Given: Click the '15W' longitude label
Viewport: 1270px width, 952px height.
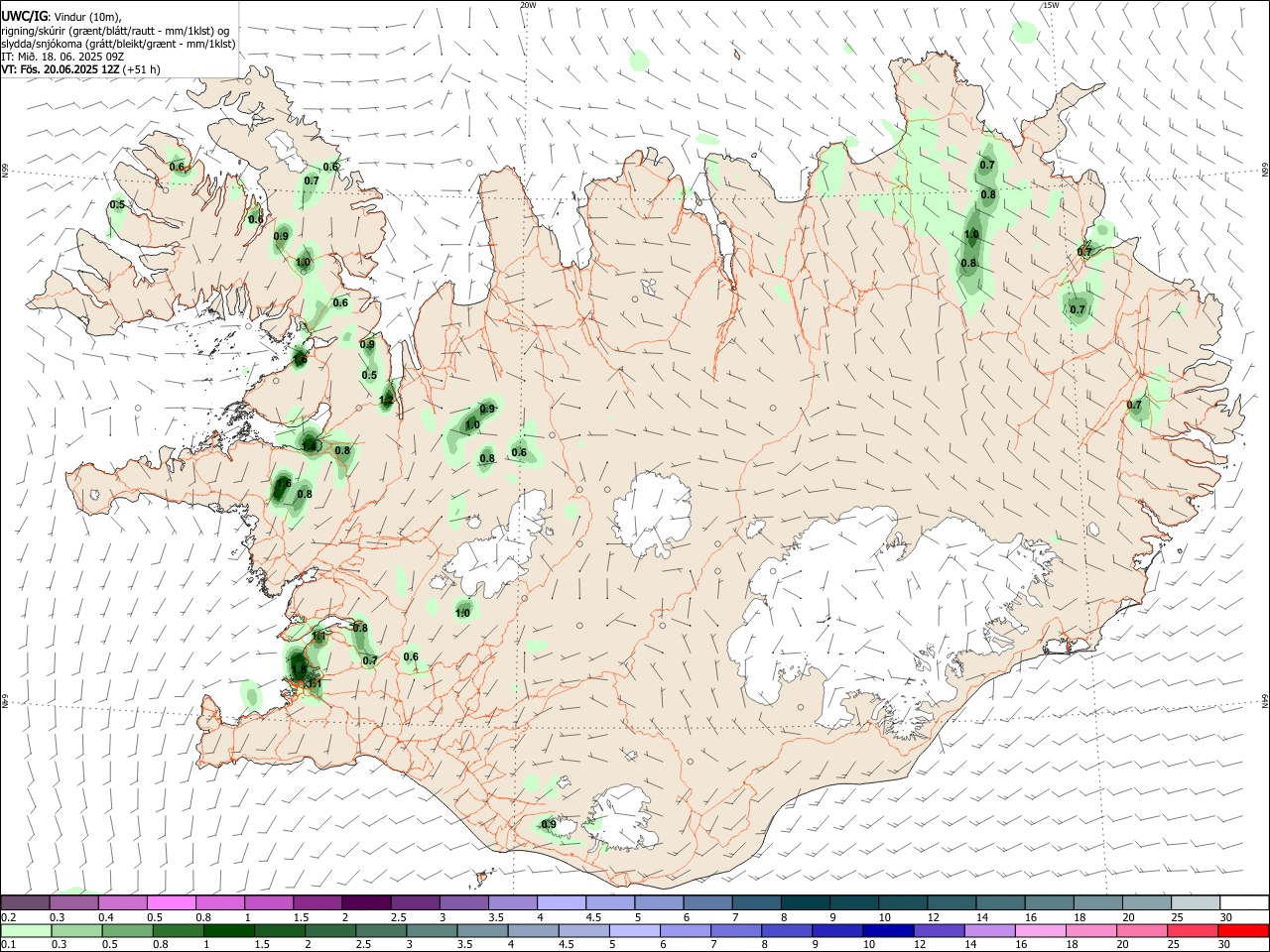Looking at the screenshot, I should coord(1051,5).
